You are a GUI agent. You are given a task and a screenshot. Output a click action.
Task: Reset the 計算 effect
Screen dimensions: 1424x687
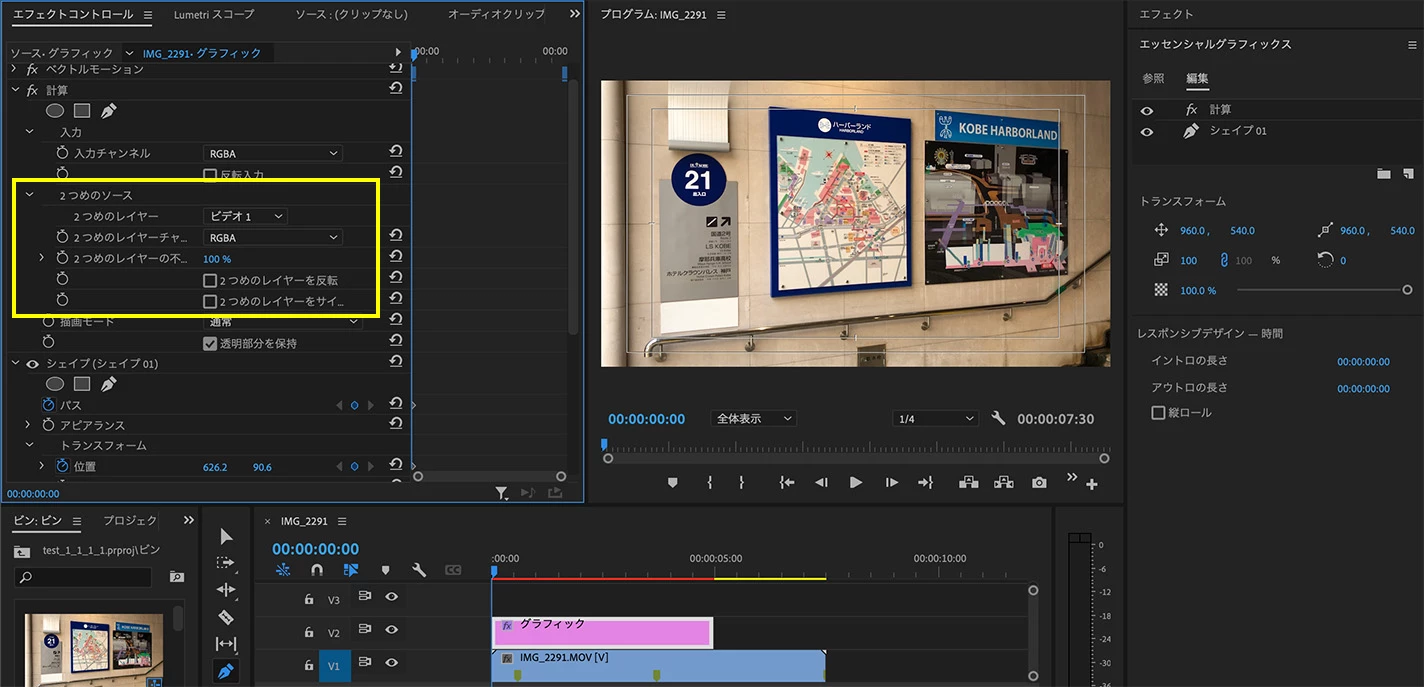(396, 89)
